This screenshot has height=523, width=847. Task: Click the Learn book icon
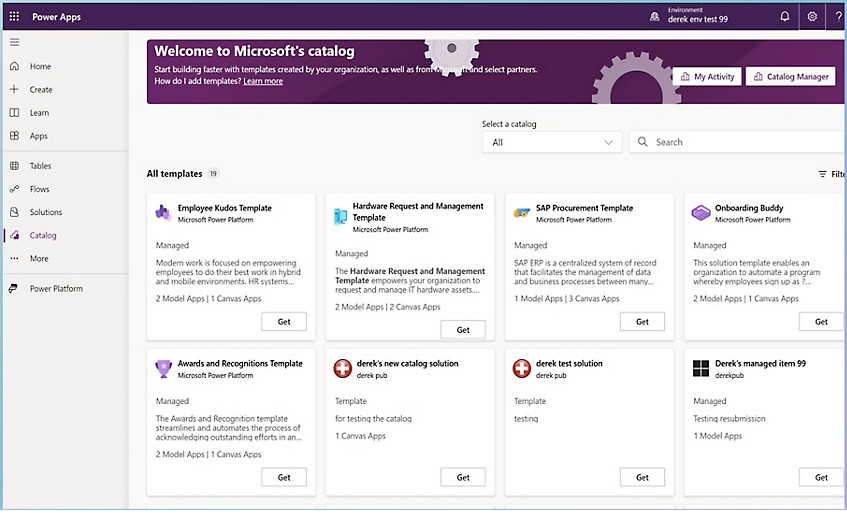(x=15, y=112)
